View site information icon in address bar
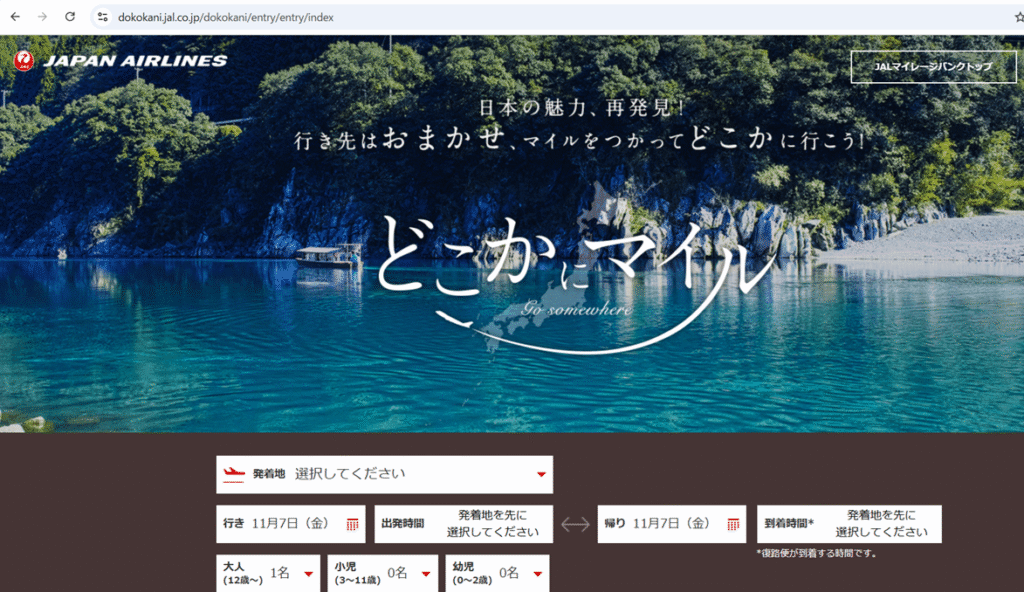The image size is (1024, 592). pos(102,17)
